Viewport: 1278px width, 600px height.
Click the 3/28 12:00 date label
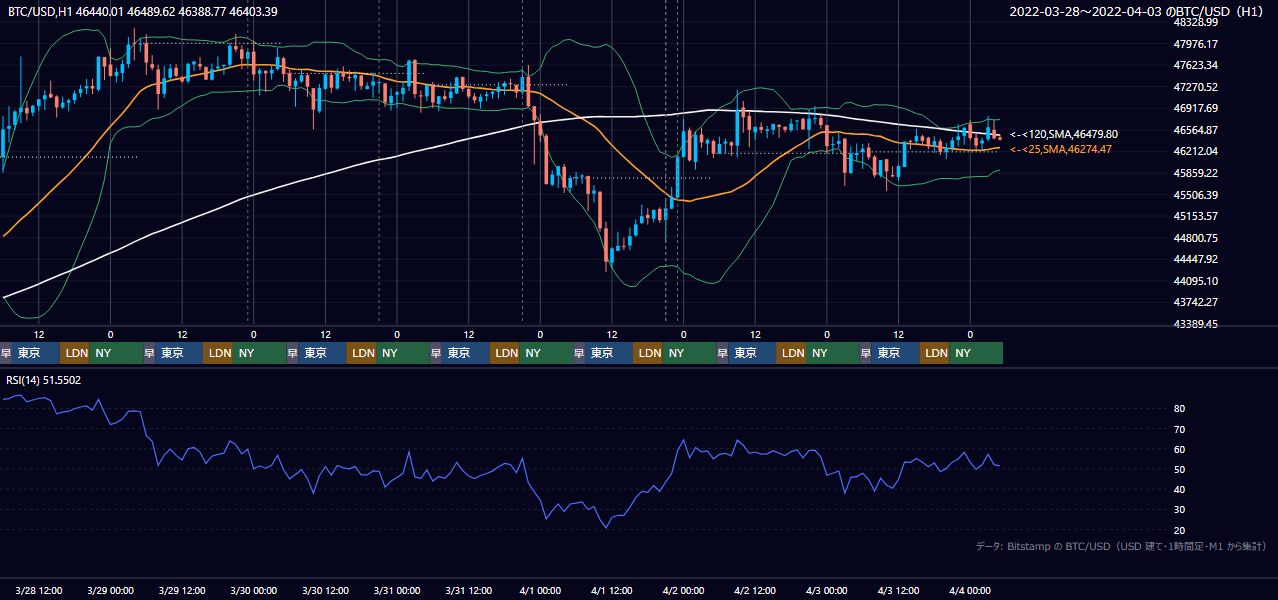[x=40, y=590]
